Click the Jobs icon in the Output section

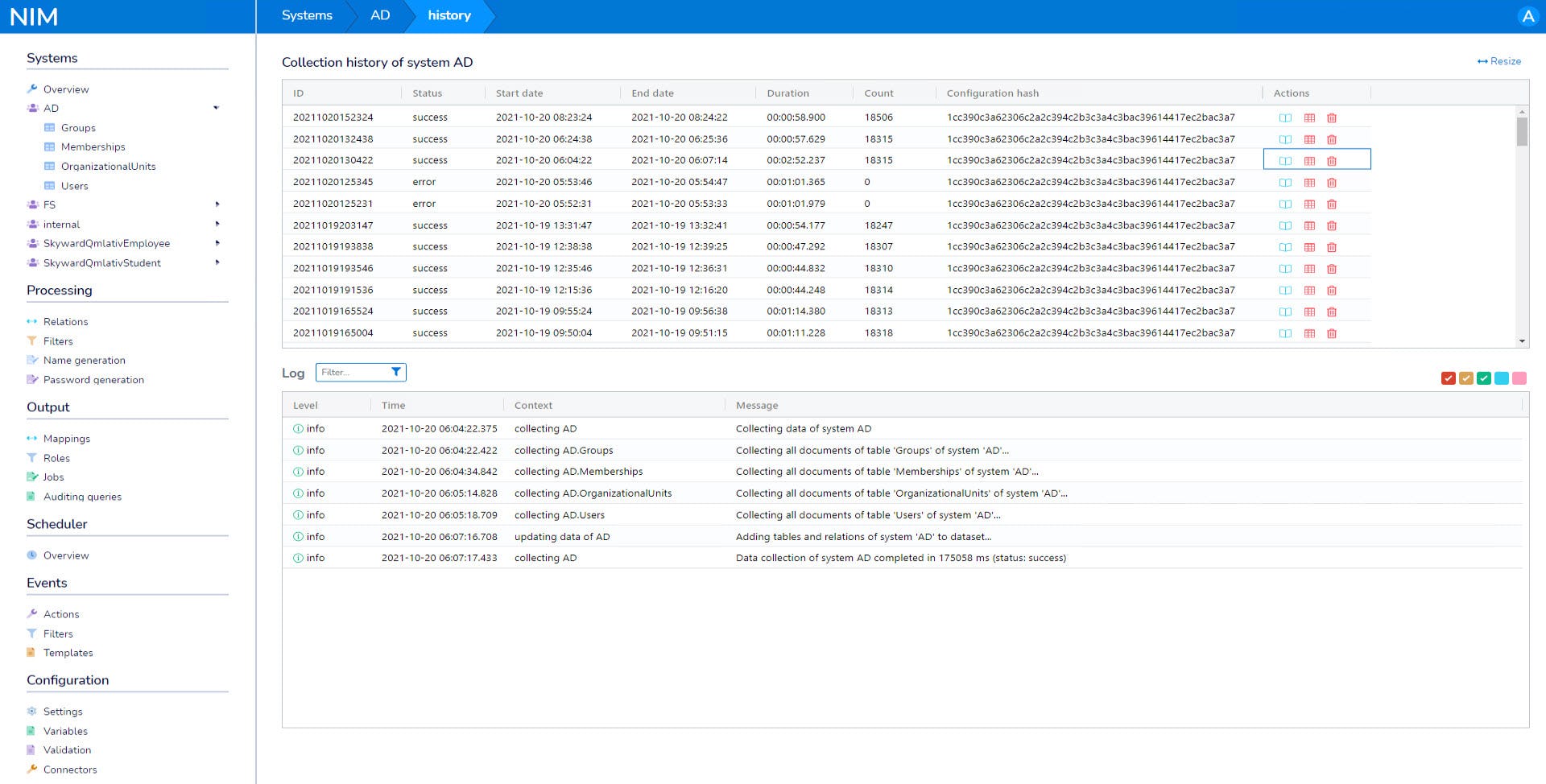pos(32,477)
